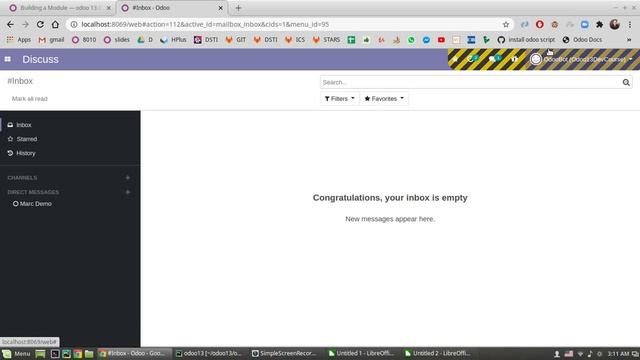The height and width of the screenshot is (360, 640).
Task: Click the Discuss app title
Action: coord(40,59)
